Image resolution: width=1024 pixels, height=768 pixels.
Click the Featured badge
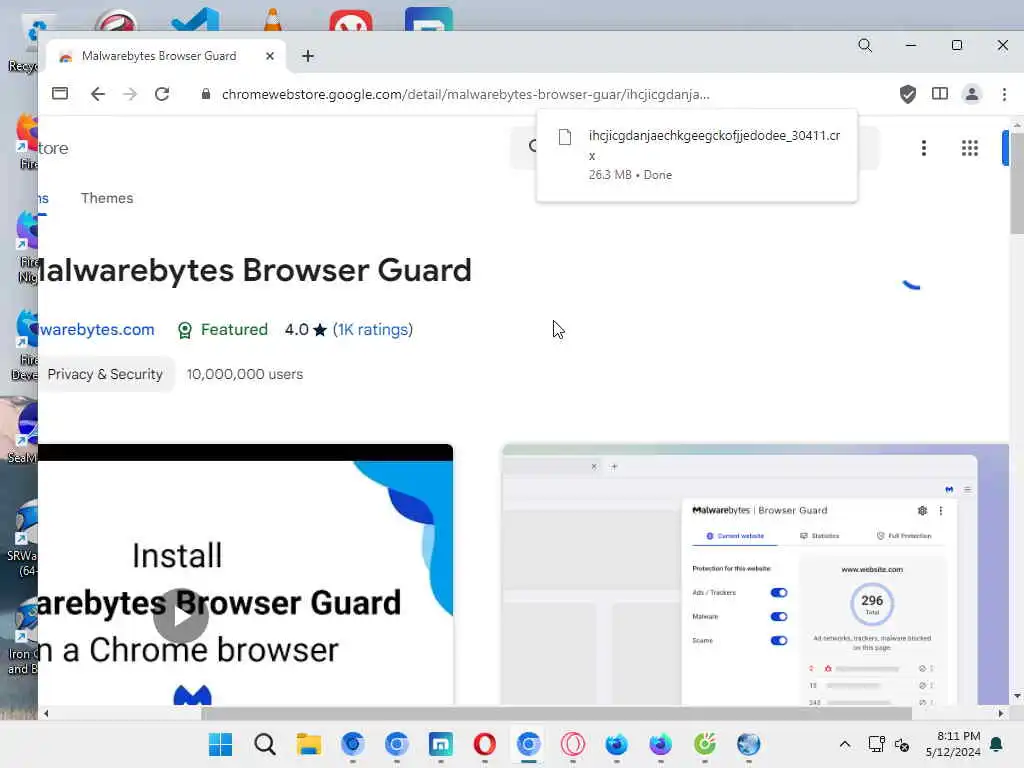[223, 329]
